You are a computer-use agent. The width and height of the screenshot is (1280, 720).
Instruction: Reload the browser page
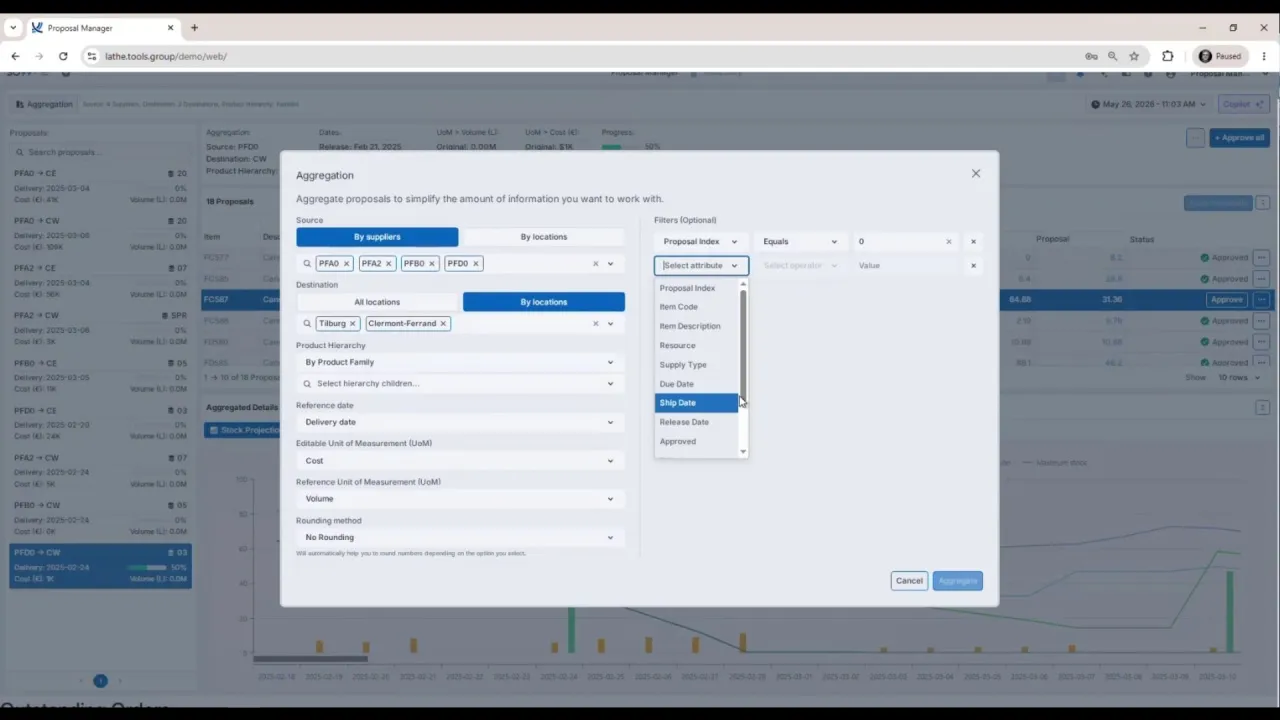coord(63,56)
